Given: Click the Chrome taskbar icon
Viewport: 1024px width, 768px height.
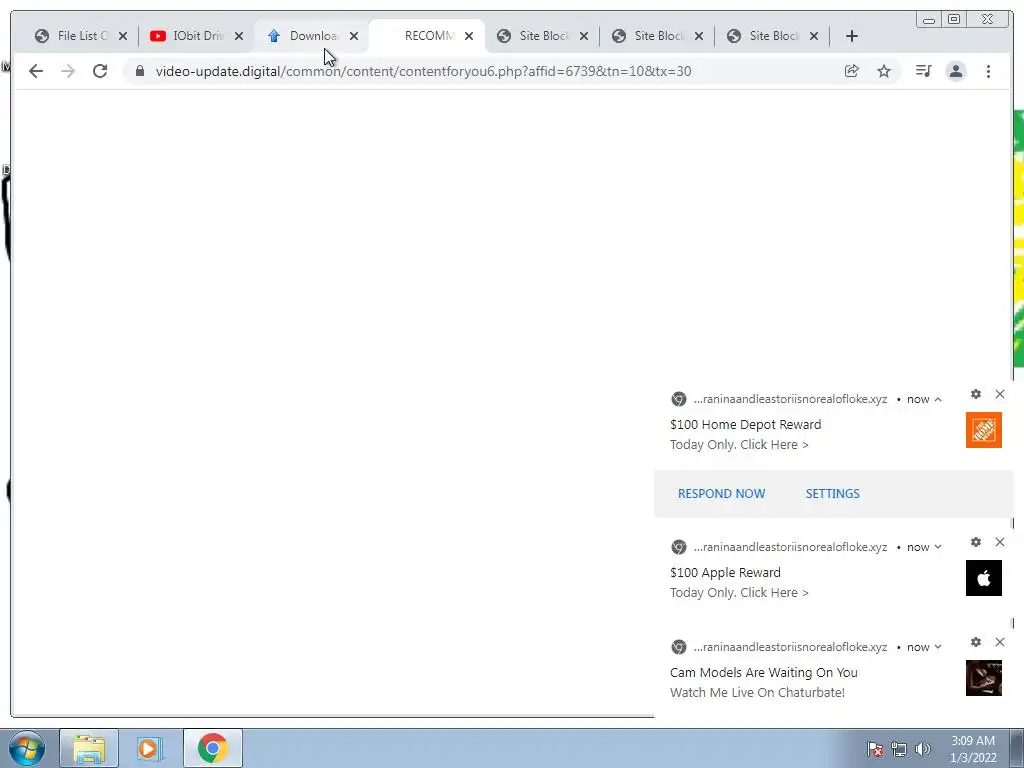Looking at the screenshot, I should (212, 748).
